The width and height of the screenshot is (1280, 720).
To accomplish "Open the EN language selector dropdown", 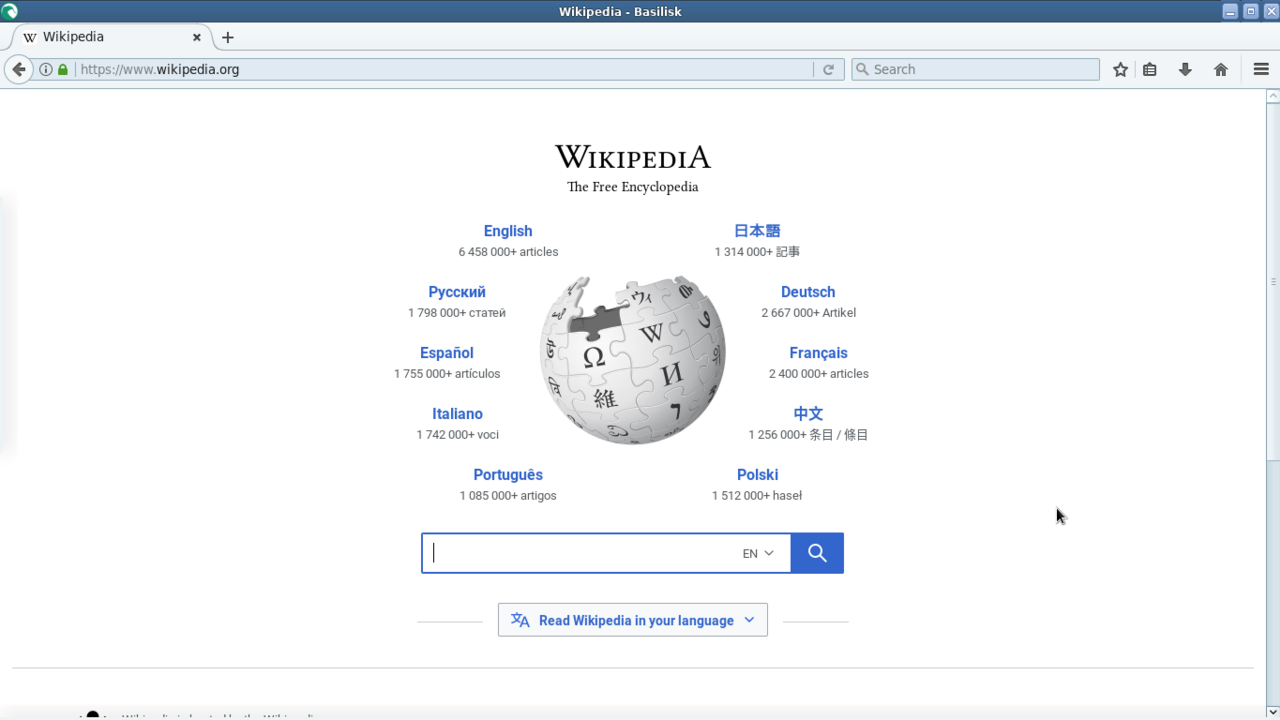I will point(758,553).
